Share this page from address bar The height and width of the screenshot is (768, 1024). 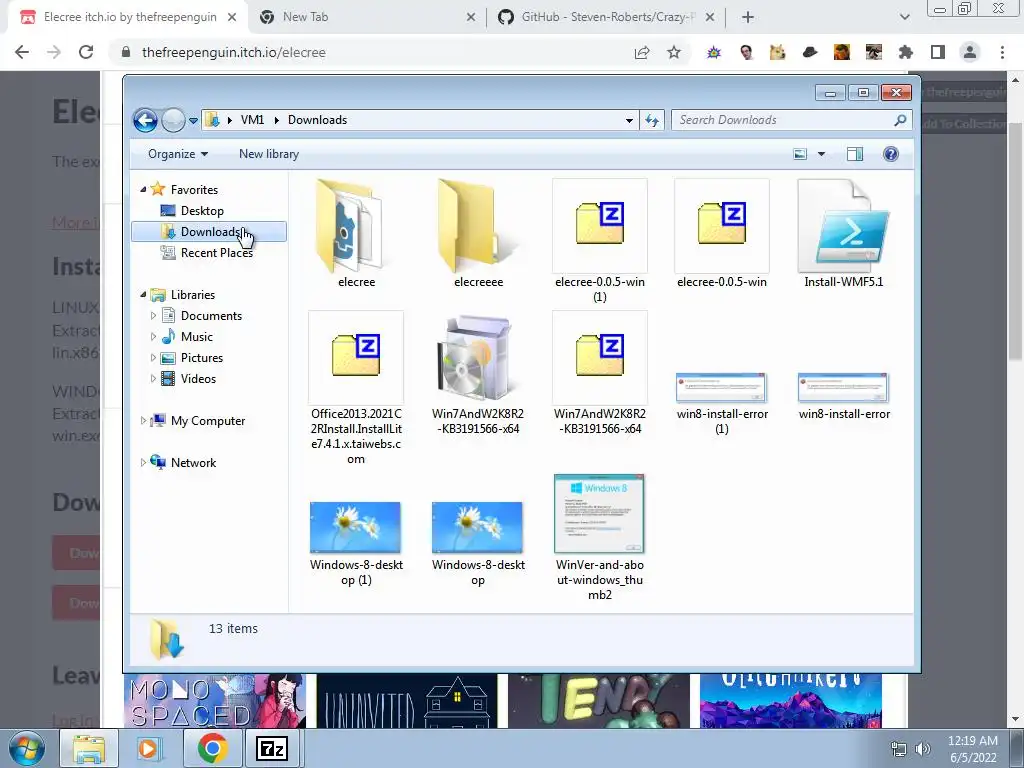pos(642,52)
